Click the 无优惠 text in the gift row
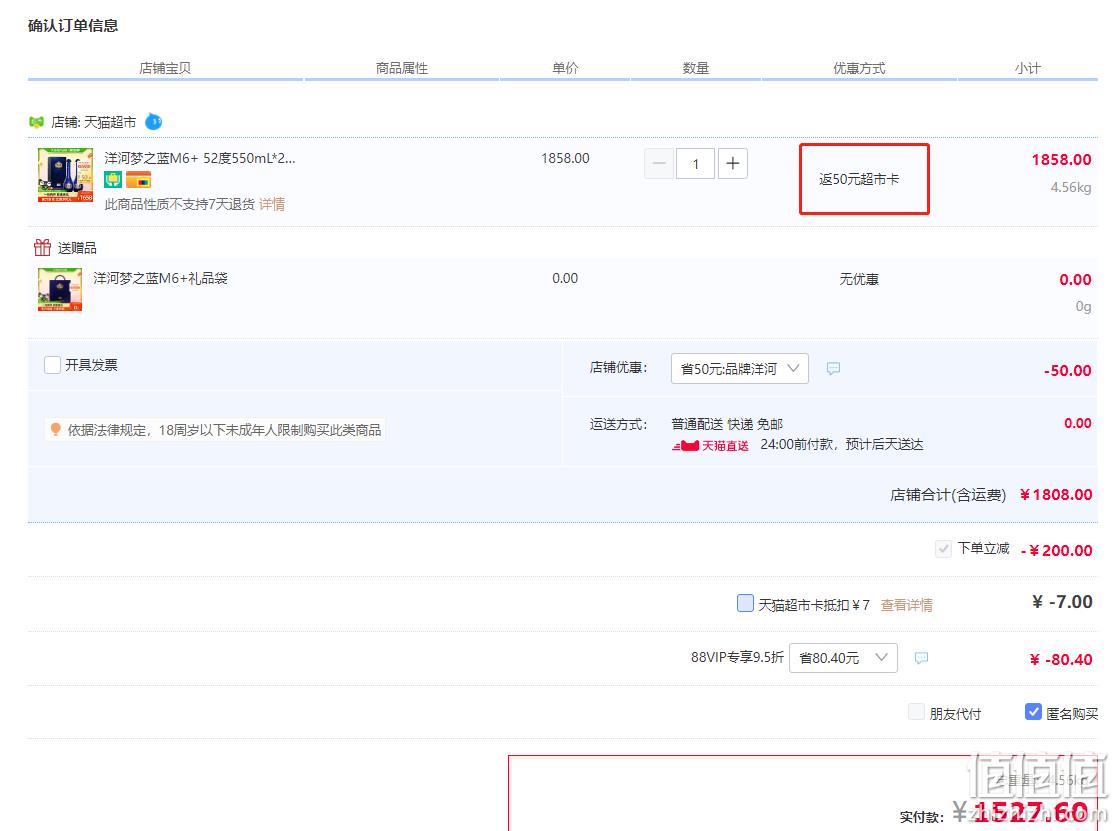 859,279
